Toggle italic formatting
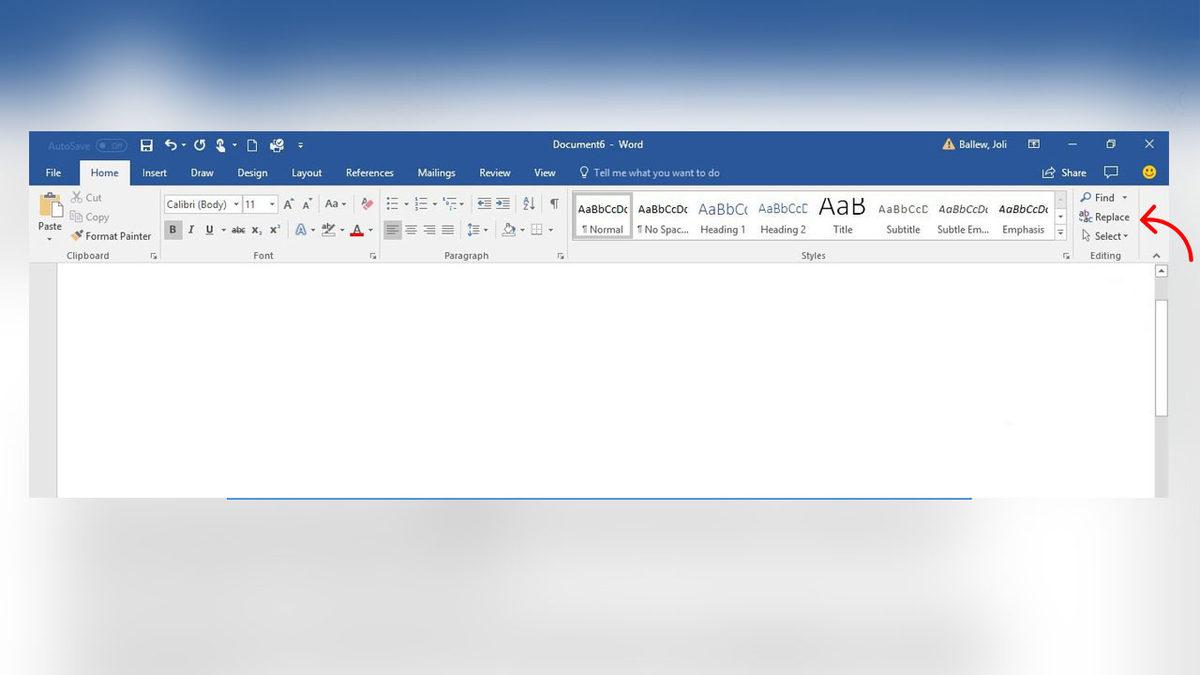 click(x=190, y=230)
